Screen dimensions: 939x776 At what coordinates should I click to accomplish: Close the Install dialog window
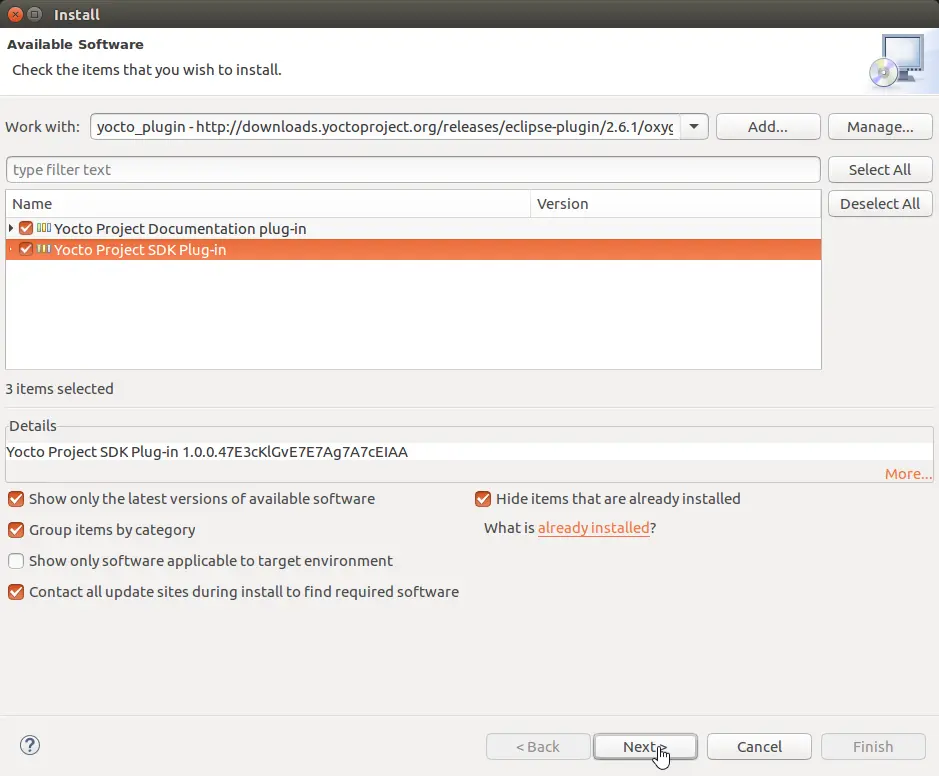(x=15, y=15)
